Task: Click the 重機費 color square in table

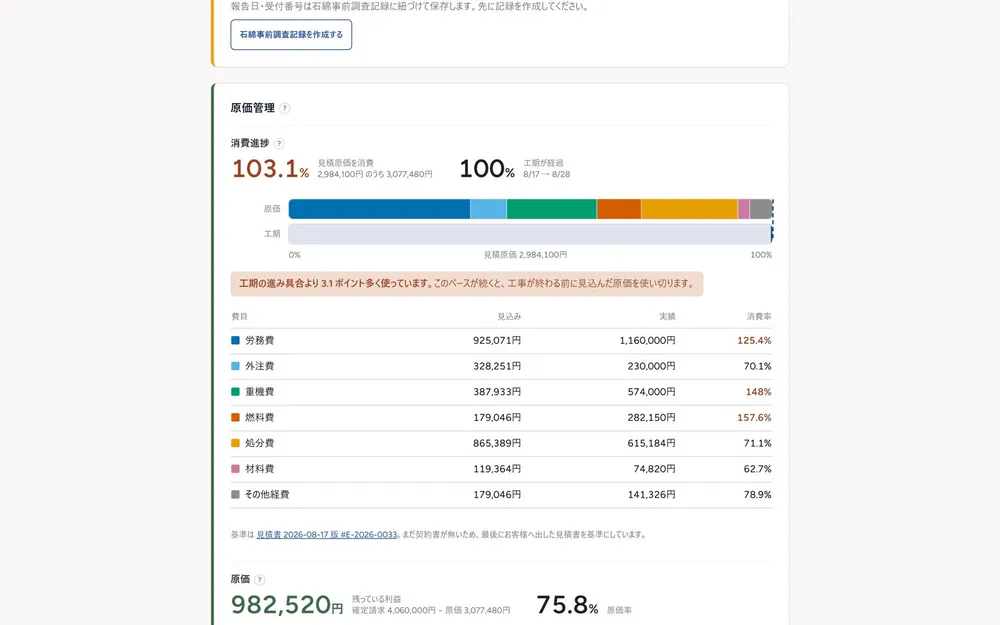Action: pos(235,392)
